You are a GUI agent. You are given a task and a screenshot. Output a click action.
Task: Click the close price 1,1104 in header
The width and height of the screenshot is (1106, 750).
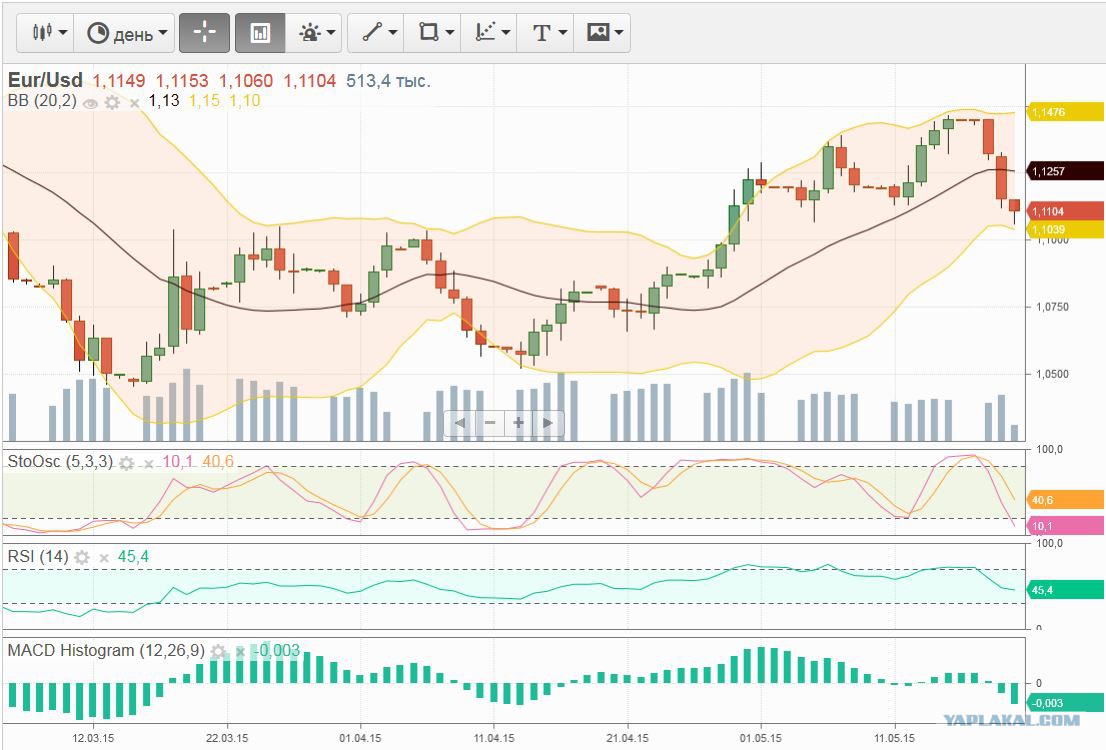coord(310,81)
